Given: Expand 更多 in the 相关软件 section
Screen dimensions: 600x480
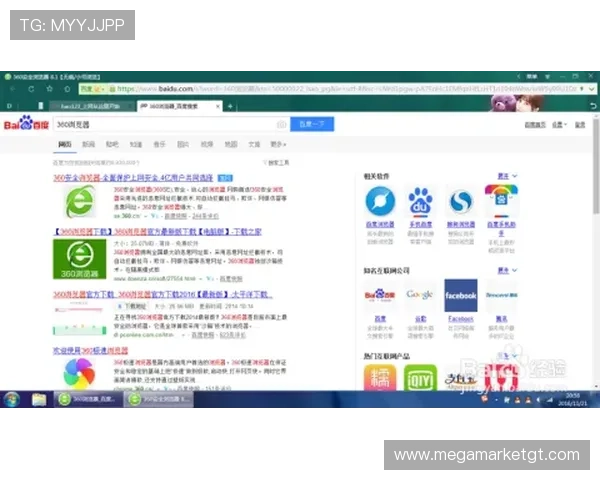Looking at the screenshot, I should point(507,176).
